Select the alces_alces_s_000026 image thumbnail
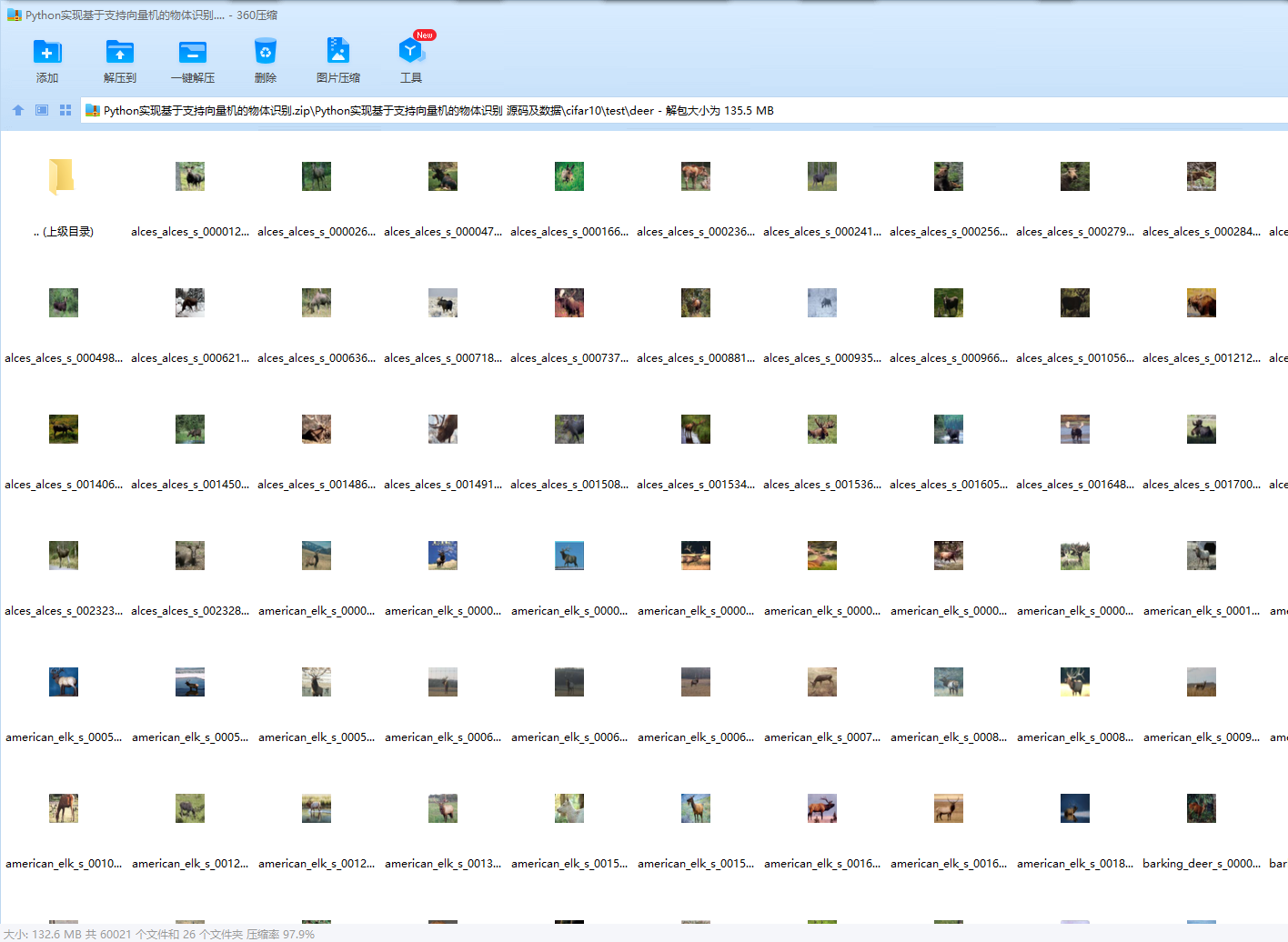The height and width of the screenshot is (942, 1288). pos(317,176)
